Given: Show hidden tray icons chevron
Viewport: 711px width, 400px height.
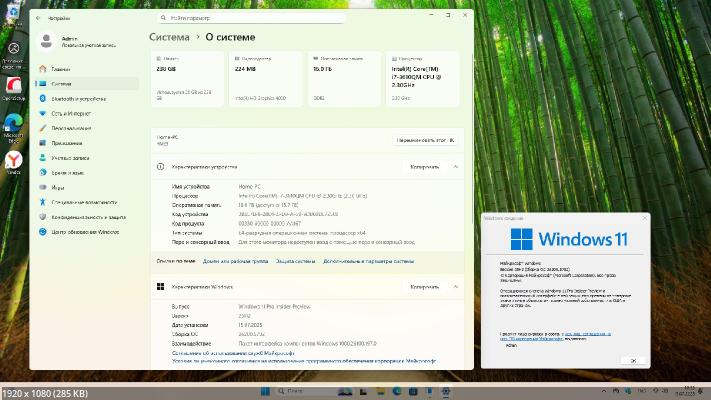Looking at the screenshot, I should tap(604, 391).
